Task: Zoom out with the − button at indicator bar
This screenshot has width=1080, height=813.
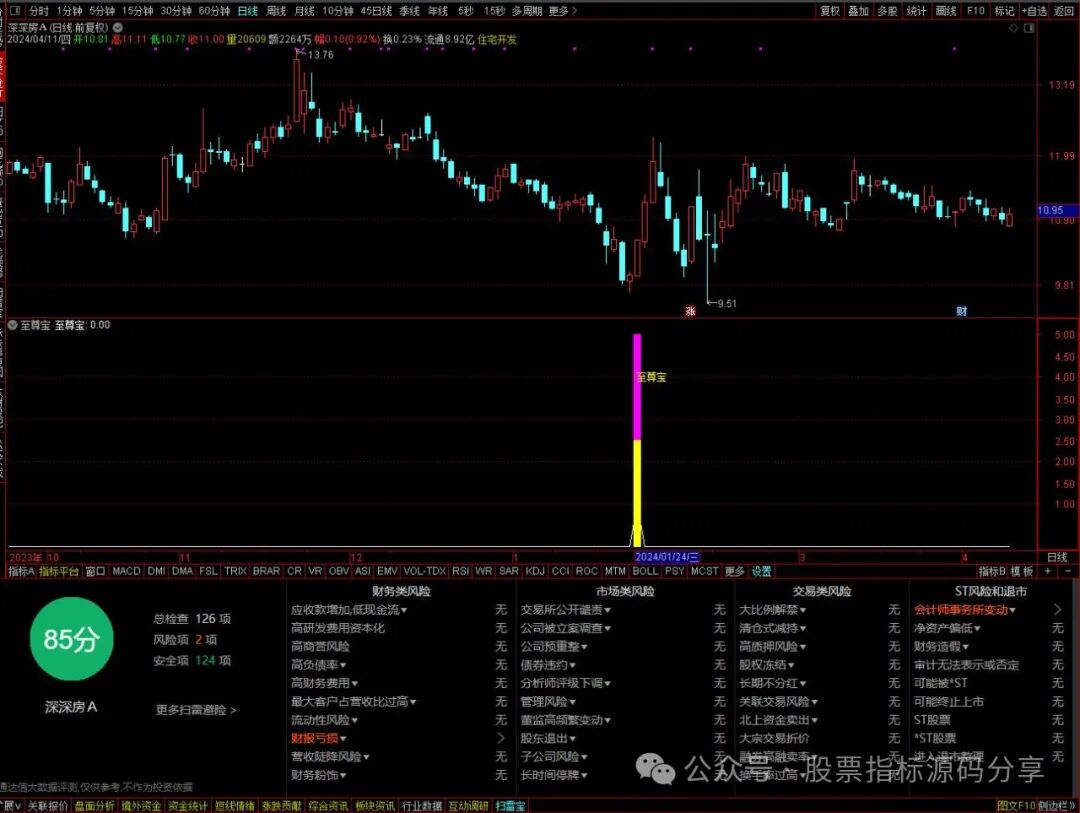Action: click(1068, 571)
